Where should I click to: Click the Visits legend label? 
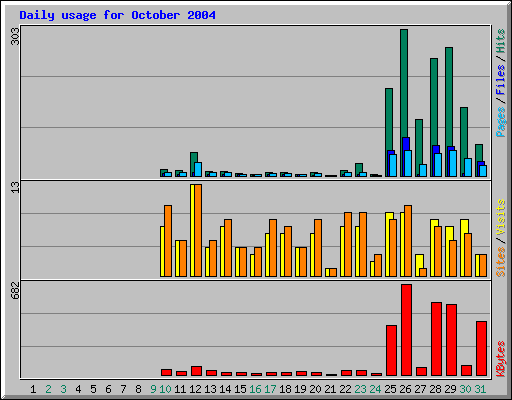click(x=500, y=217)
